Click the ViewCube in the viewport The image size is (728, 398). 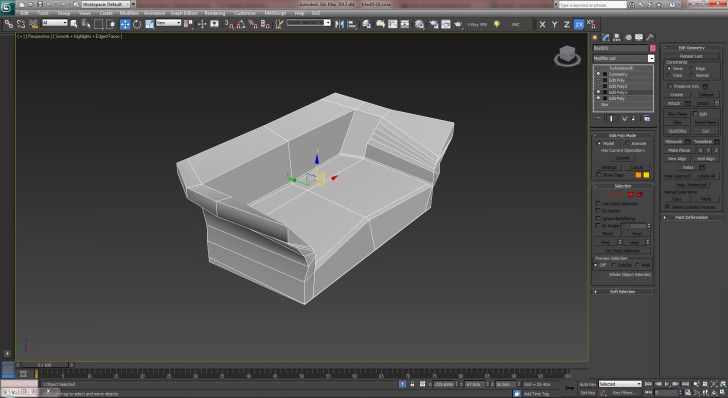click(567, 56)
